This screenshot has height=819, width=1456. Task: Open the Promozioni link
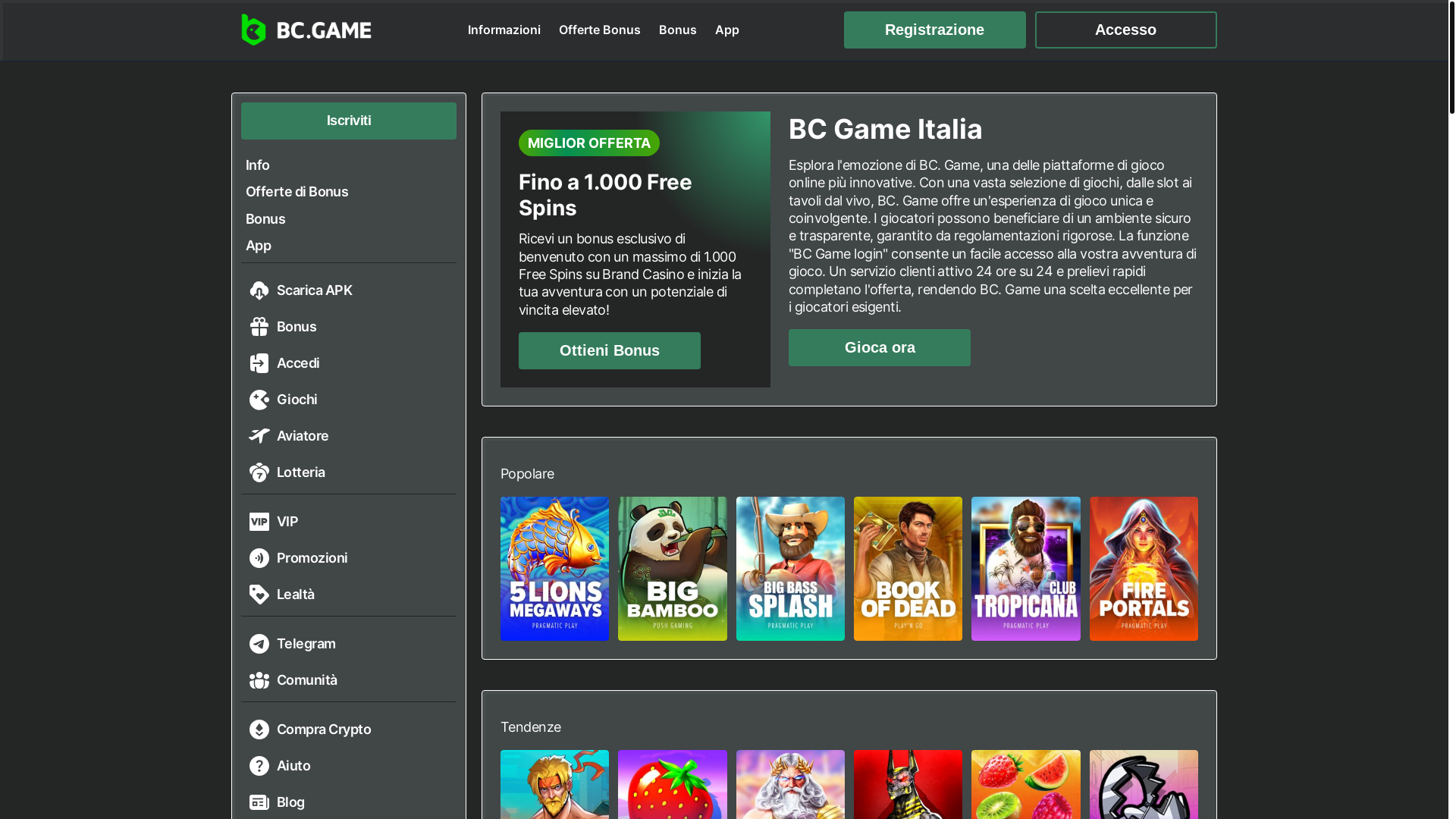(312, 558)
